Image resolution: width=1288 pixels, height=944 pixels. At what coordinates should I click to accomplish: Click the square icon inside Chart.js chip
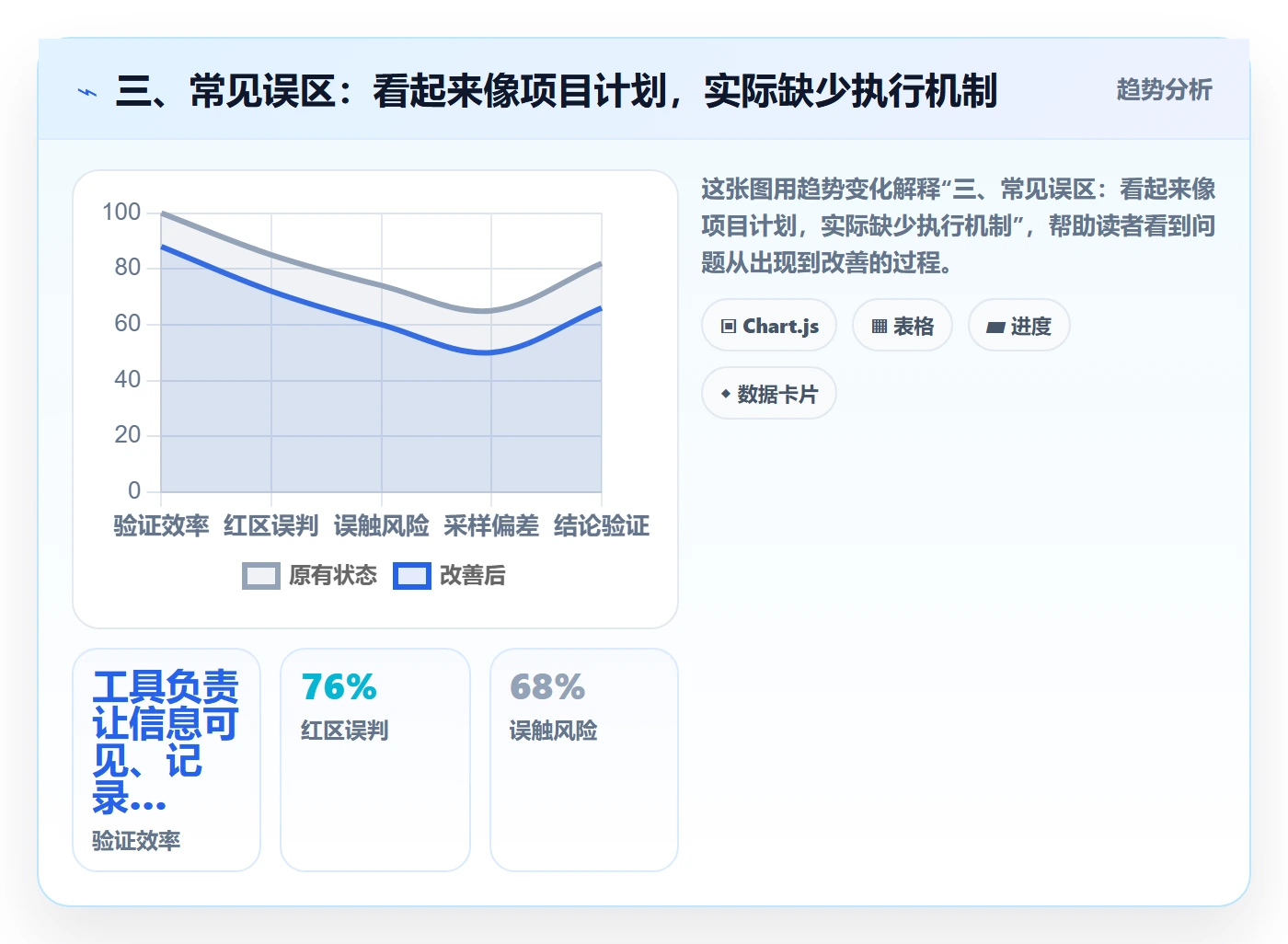729,327
